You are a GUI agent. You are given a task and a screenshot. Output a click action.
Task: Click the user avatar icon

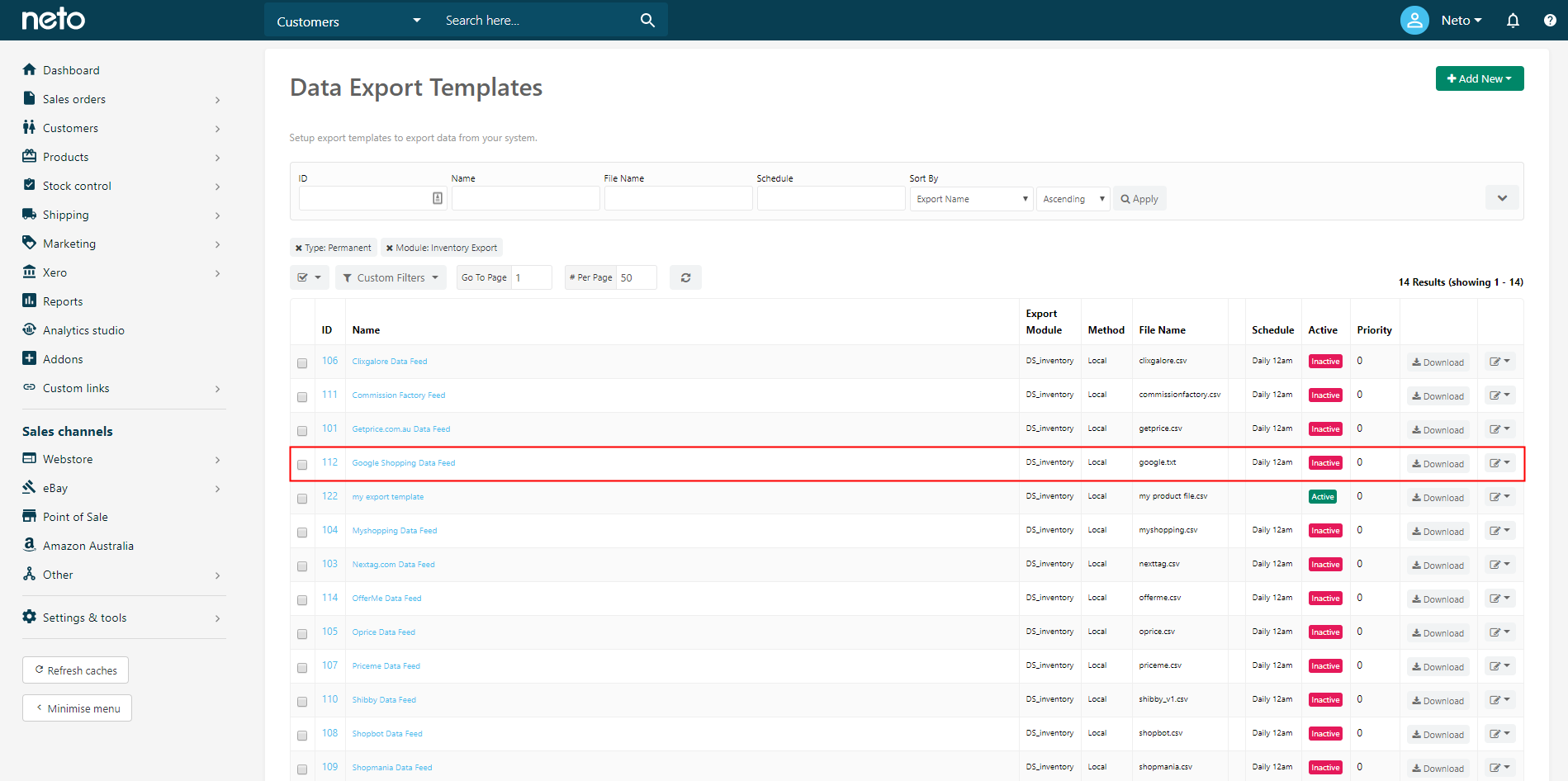tap(1414, 21)
